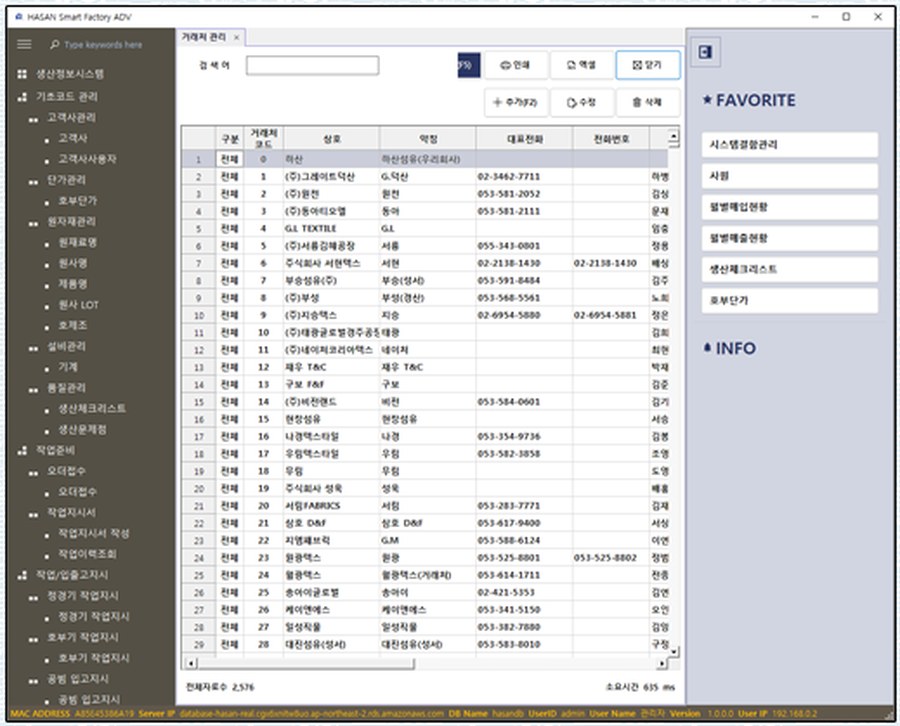Open 기계 in the sidebar tree
The width and height of the screenshot is (900, 726).
tap(68, 367)
